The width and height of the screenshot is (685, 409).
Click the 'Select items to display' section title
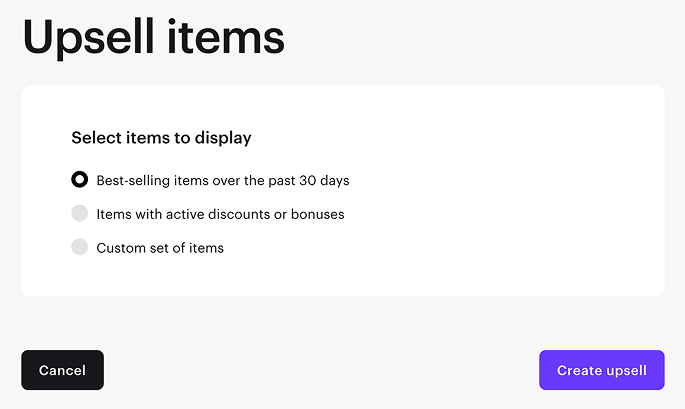pos(161,137)
